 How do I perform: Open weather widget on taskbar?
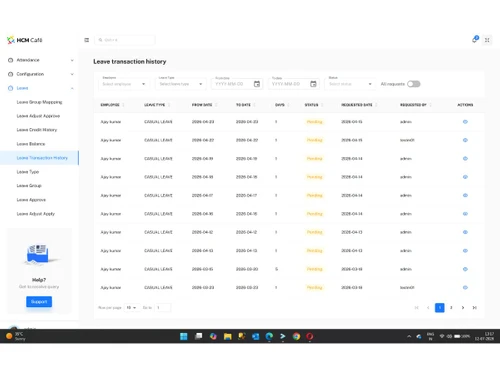click(16, 336)
